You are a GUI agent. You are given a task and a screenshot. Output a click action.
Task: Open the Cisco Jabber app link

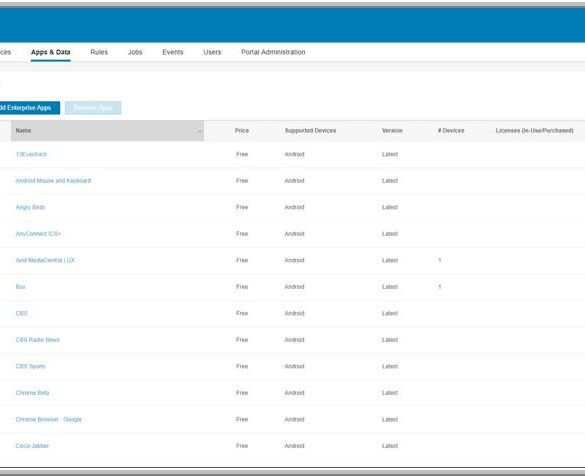coord(32,446)
